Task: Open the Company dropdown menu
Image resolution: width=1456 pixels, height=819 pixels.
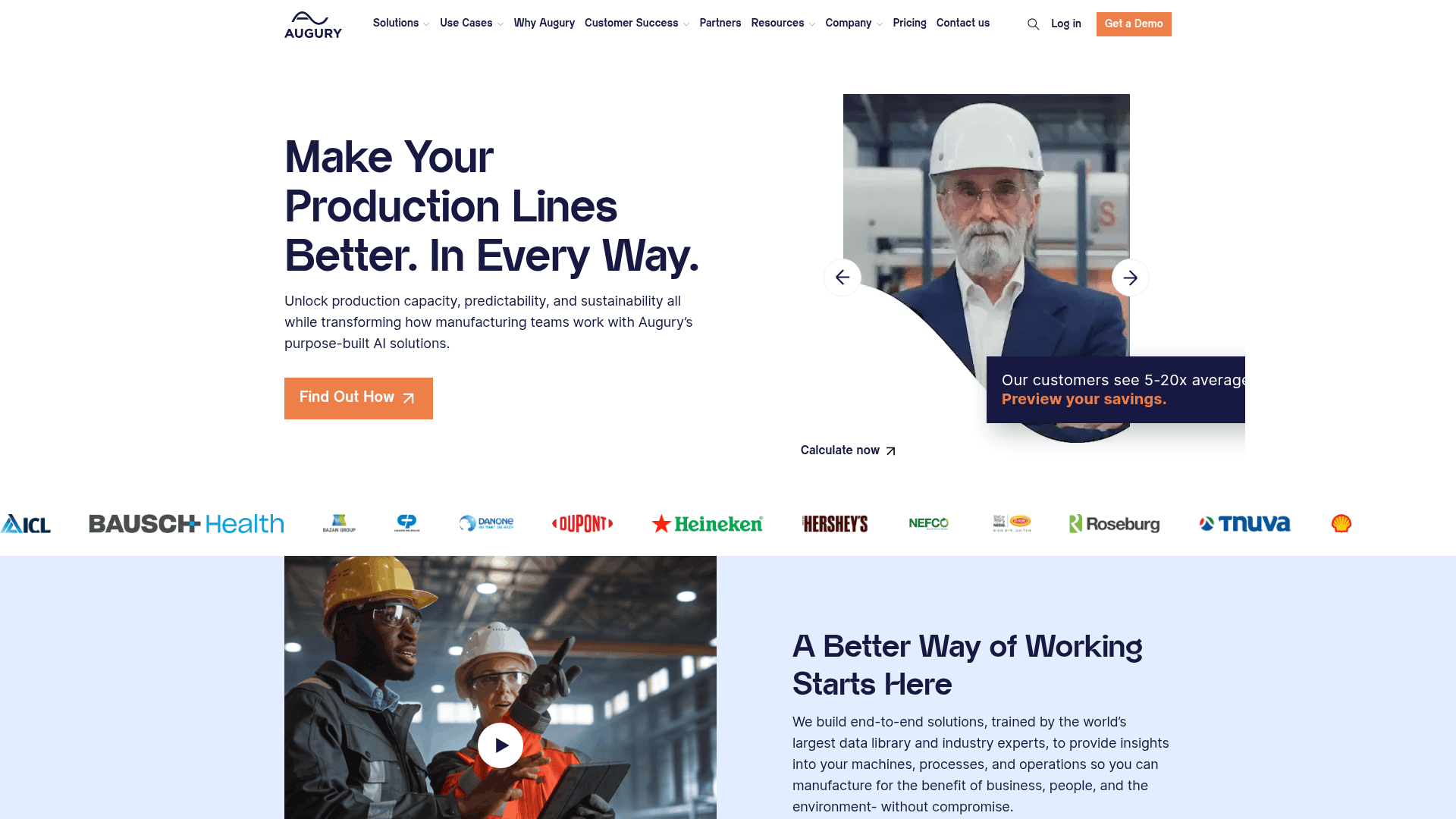Action: [854, 24]
